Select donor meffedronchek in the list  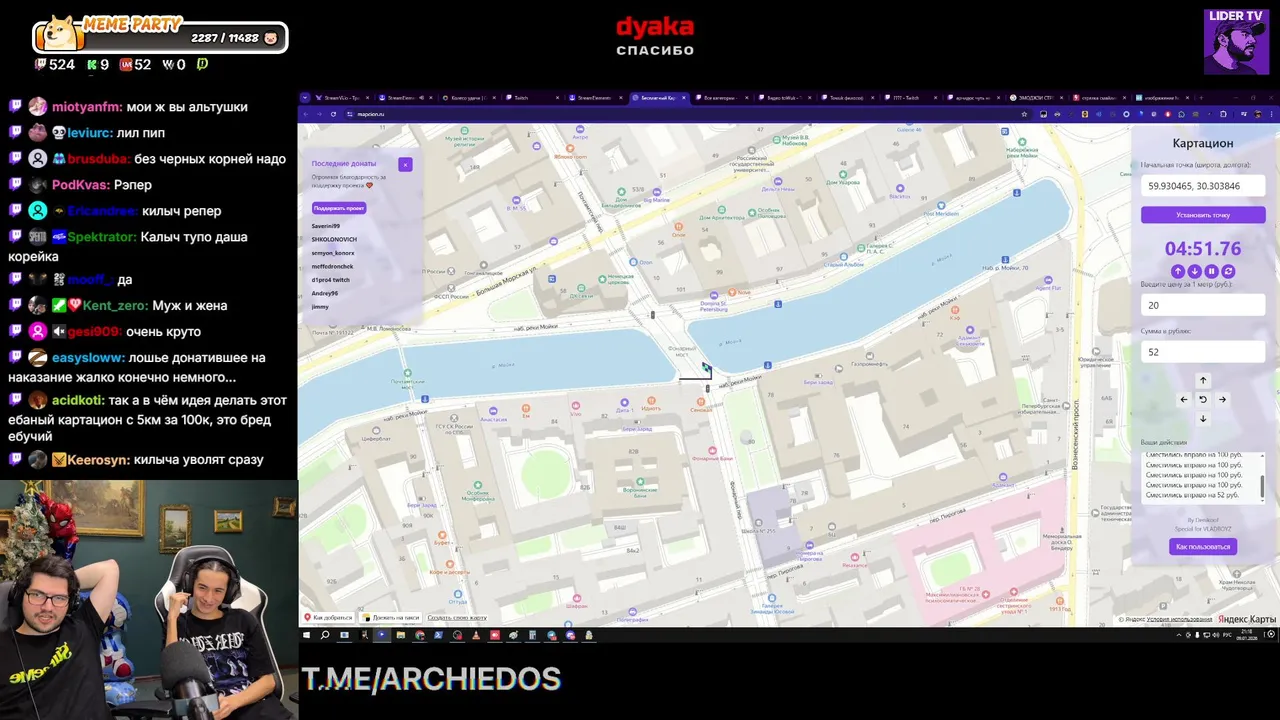point(333,266)
